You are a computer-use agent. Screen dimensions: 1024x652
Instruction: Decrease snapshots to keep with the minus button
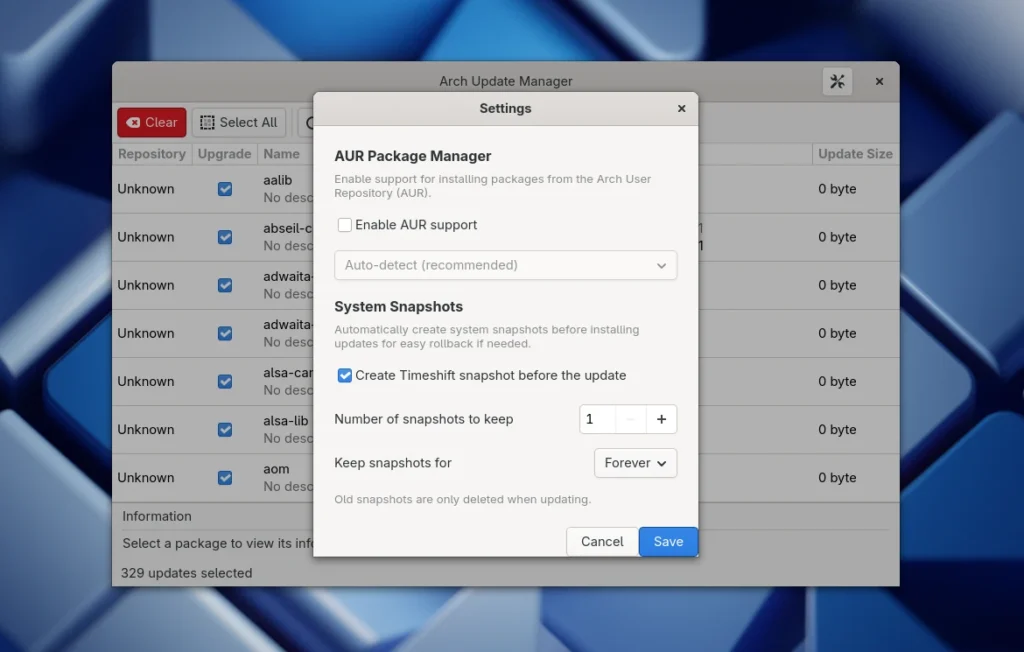pos(629,419)
